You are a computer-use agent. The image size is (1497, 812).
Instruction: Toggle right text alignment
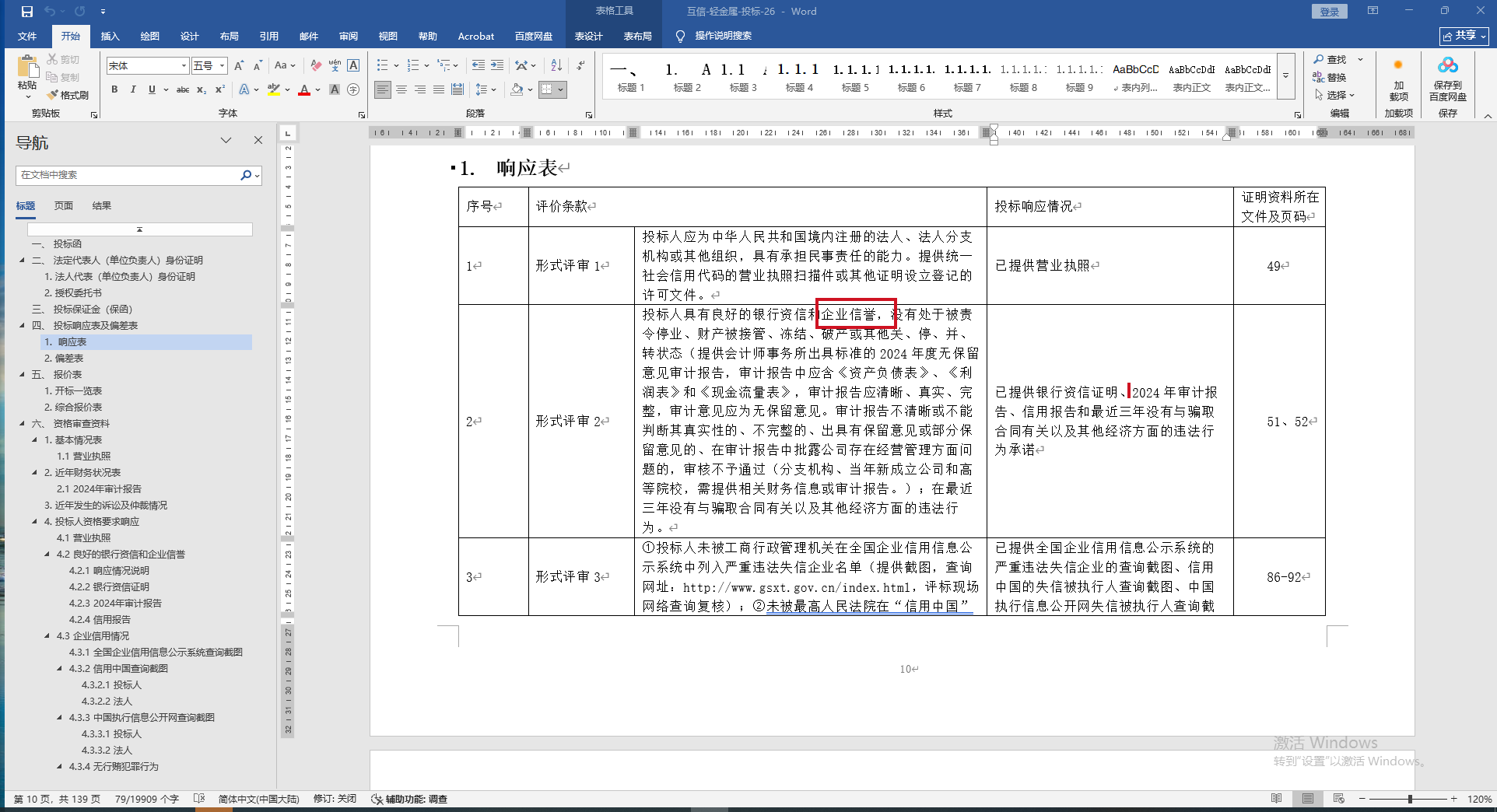tap(420, 89)
